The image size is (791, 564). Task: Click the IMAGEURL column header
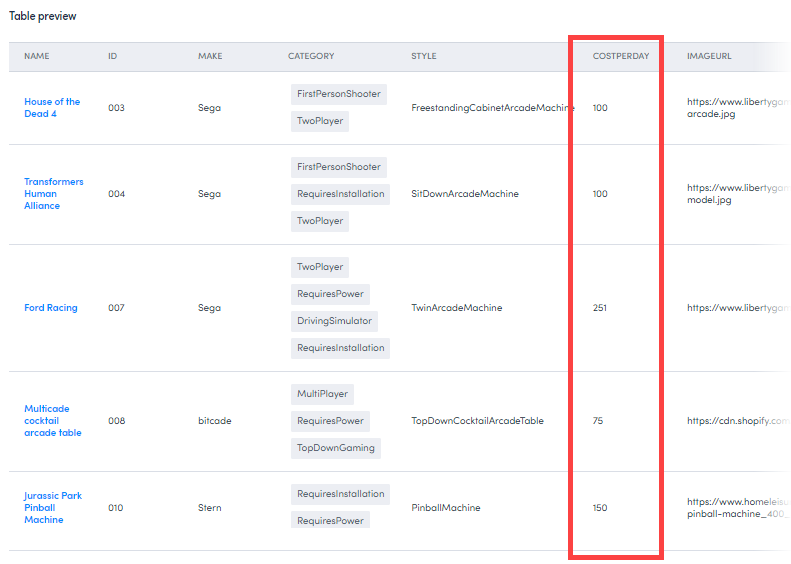click(x=709, y=56)
